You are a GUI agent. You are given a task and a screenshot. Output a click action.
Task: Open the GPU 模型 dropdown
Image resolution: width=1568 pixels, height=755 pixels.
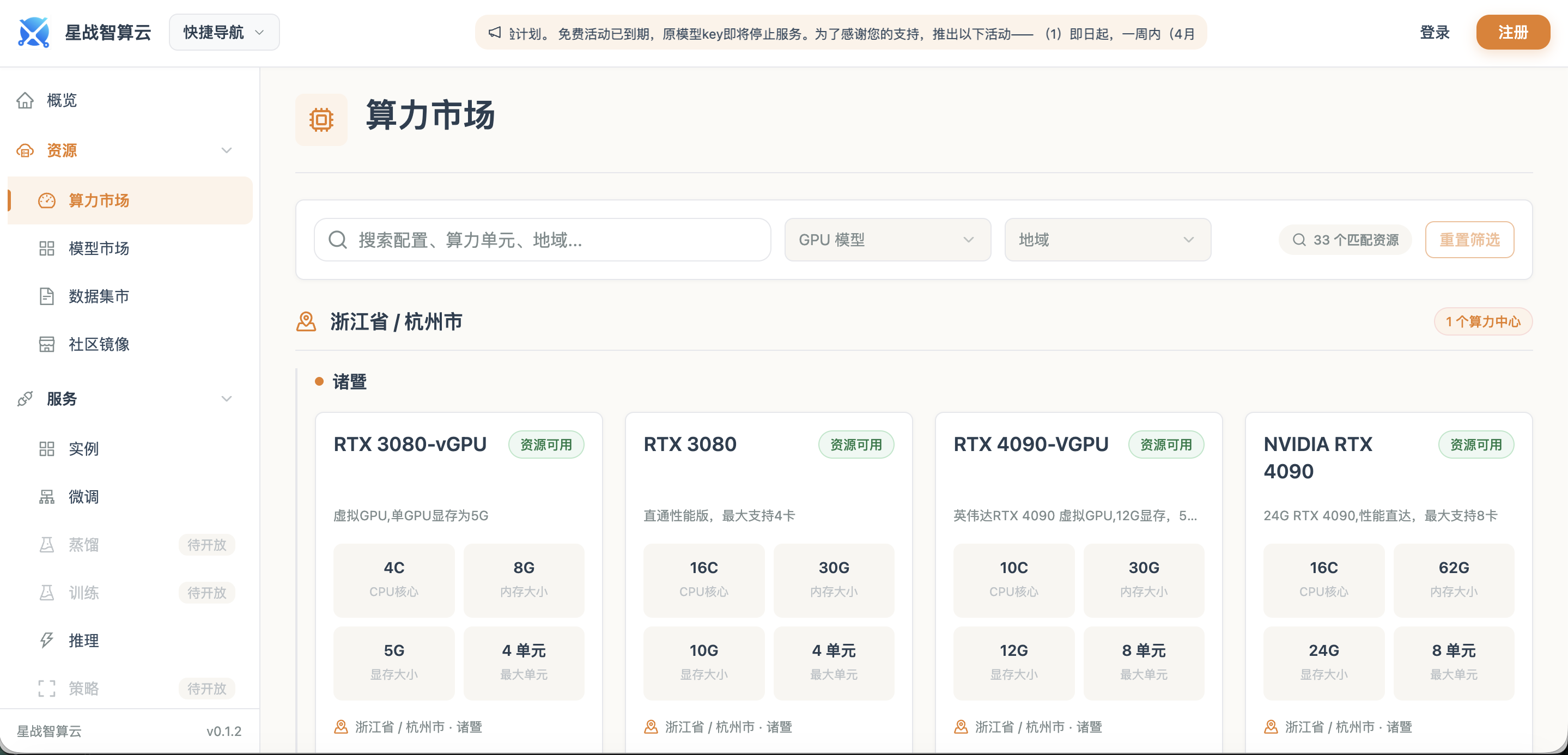[x=887, y=240]
